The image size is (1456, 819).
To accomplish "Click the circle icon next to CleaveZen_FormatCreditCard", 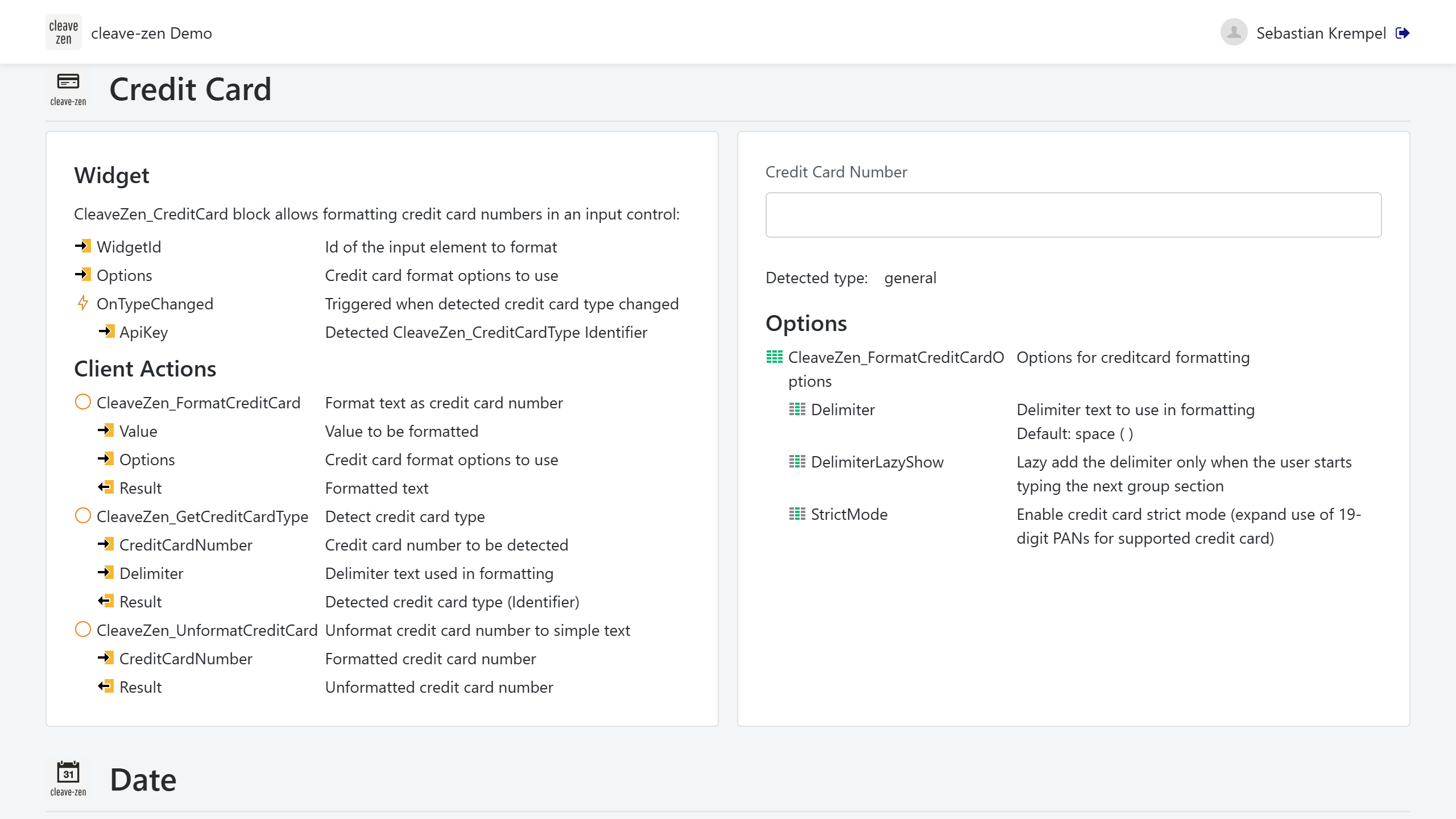I will [83, 402].
